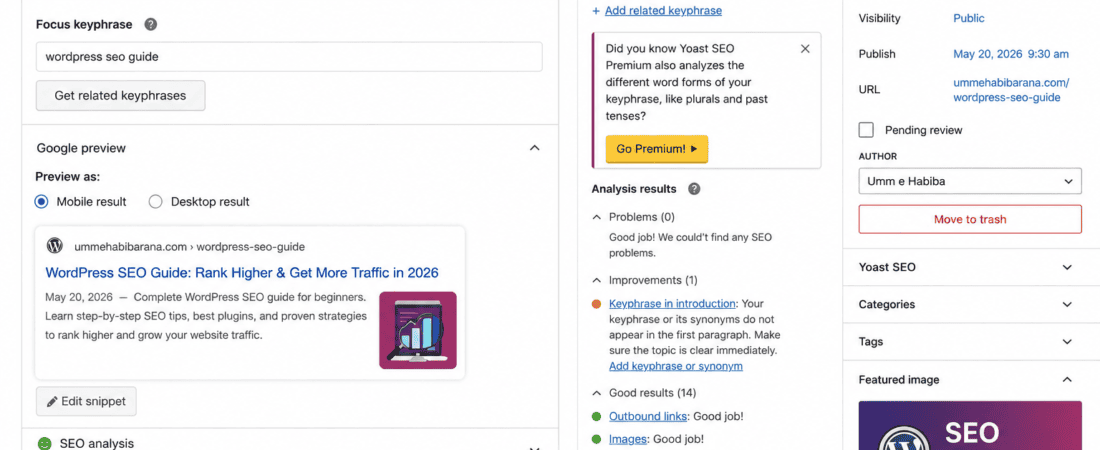Viewport: 1100px width, 450px height.
Task: Select Mobile result preview
Action: click(x=41, y=201)
